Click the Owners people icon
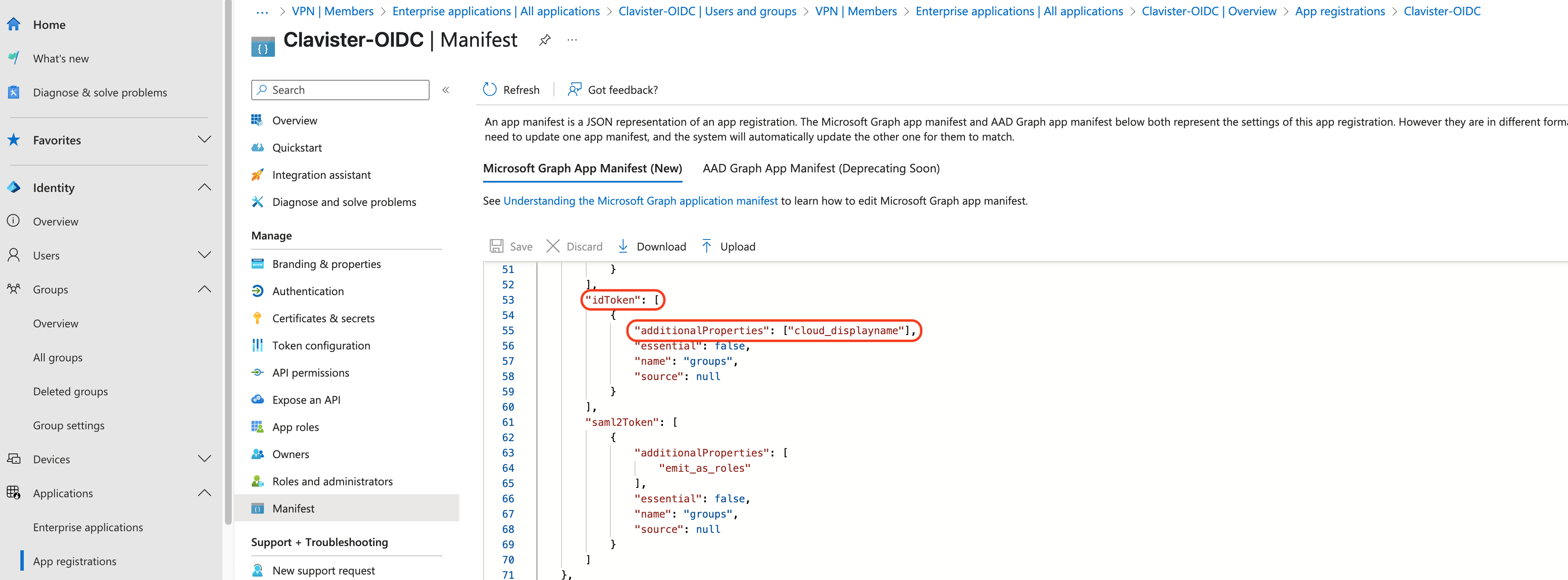This screenshot has height=580, width=1568. (x=258, y=454)
